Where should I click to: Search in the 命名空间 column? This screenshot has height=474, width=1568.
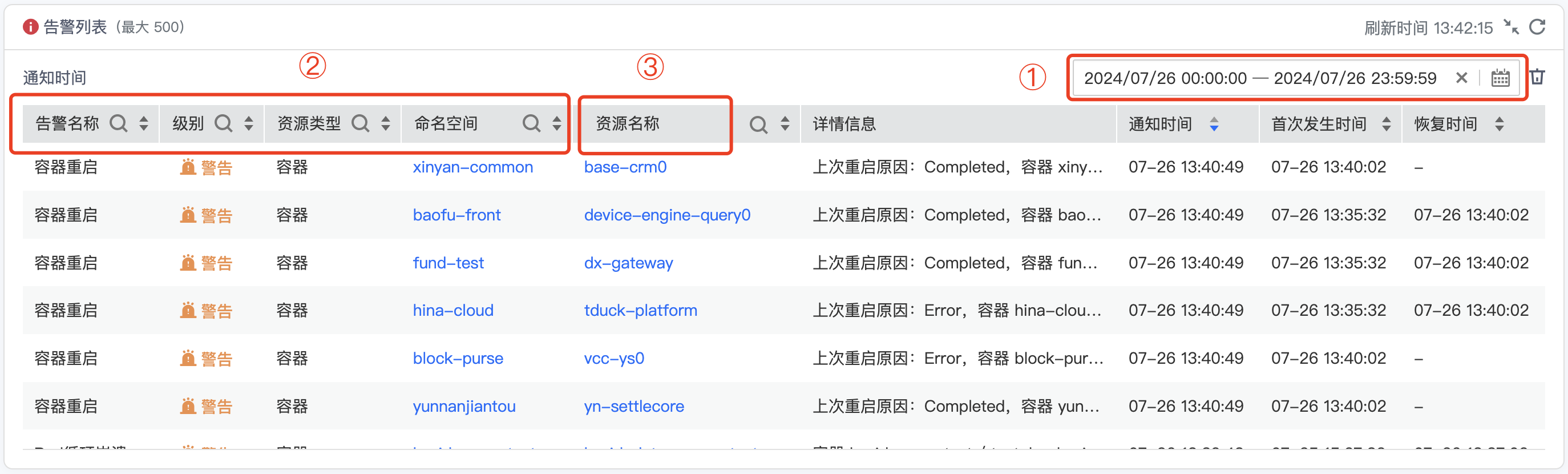pyautogui.click(x=532, y=124)
